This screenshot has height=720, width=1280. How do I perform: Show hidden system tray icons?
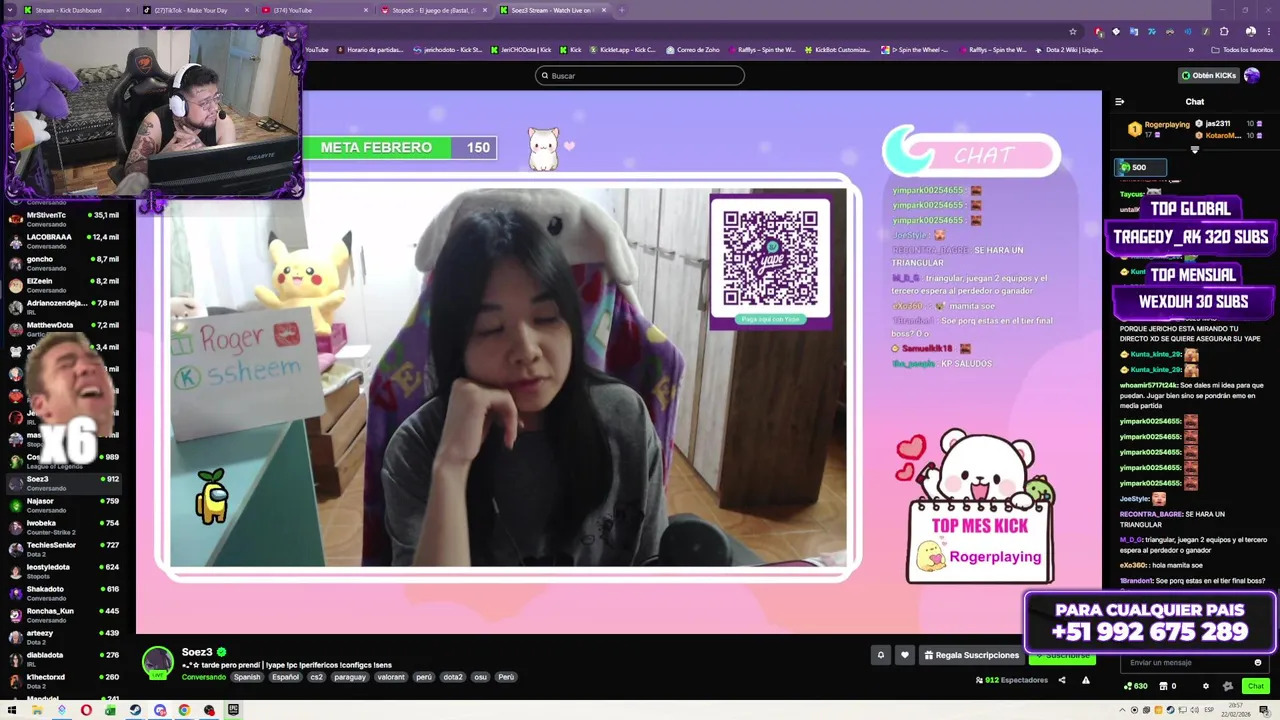[1122, 710]
